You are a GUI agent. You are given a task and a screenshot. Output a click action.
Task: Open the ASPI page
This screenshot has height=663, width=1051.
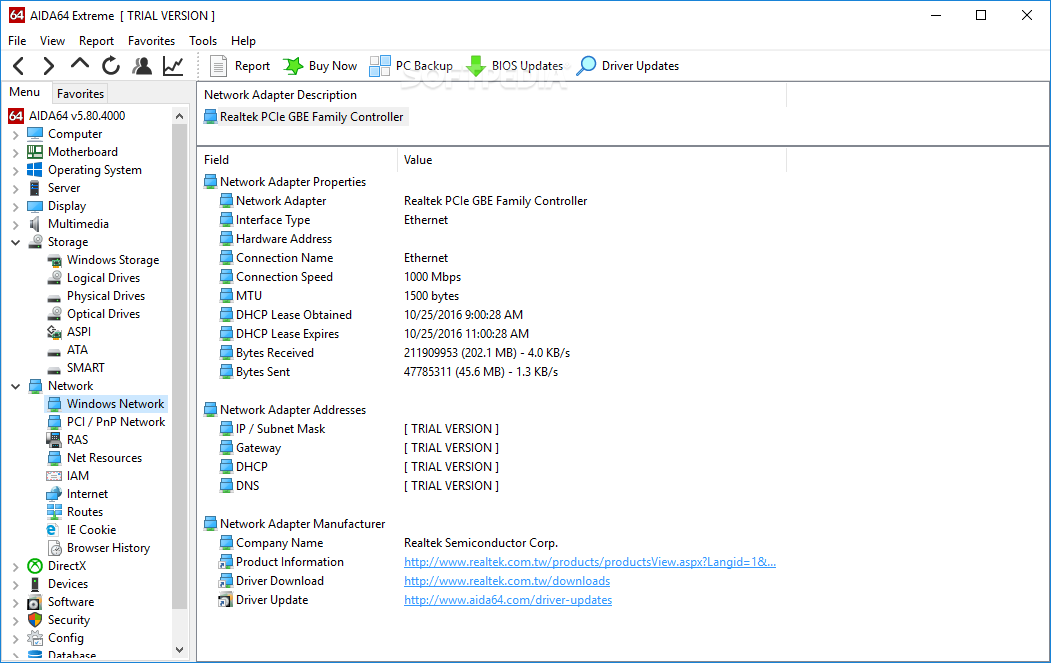(78, 332)
